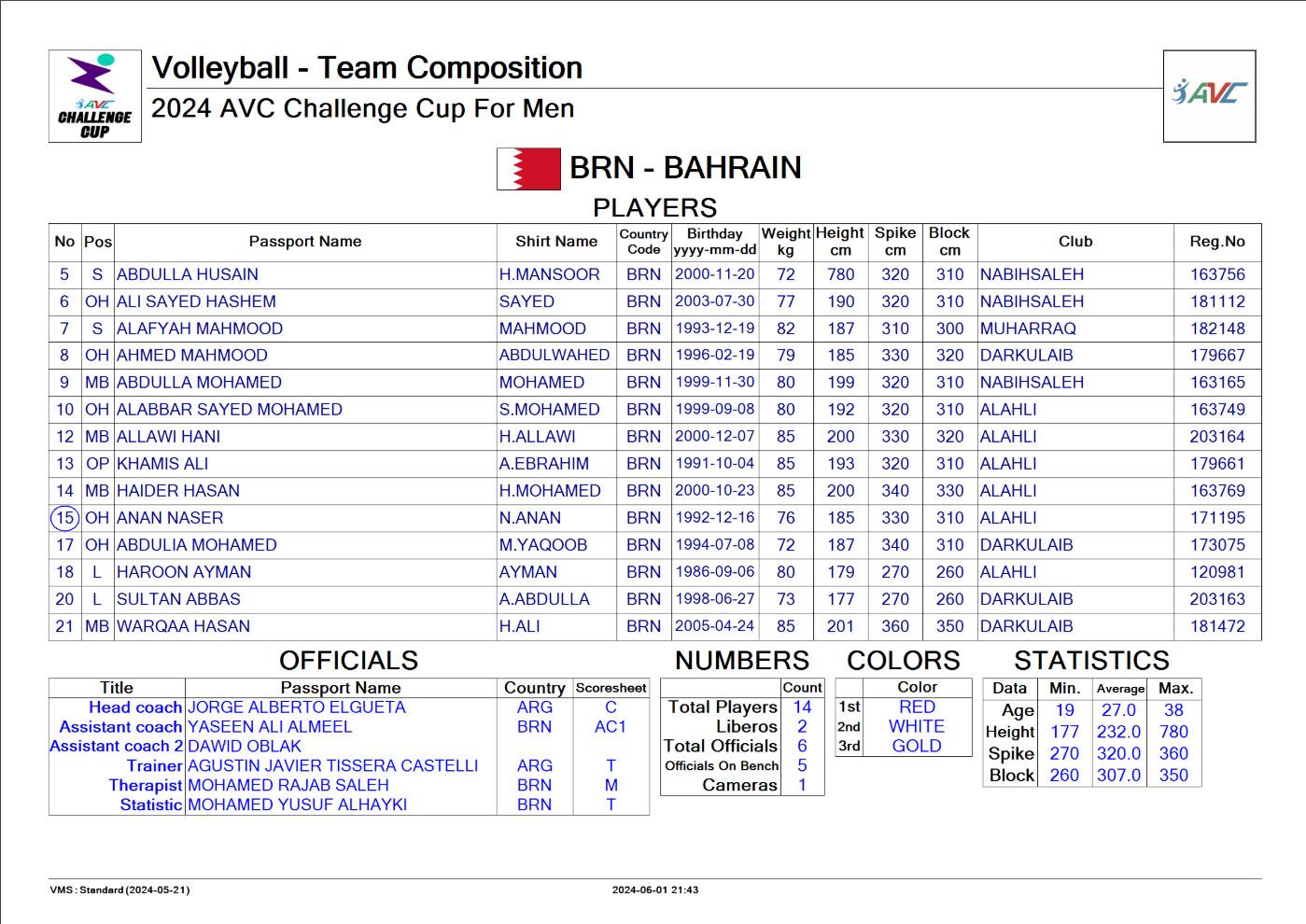1306x924 pixels.
Task: Click the Cameras label
Action: tap(739, 786)
